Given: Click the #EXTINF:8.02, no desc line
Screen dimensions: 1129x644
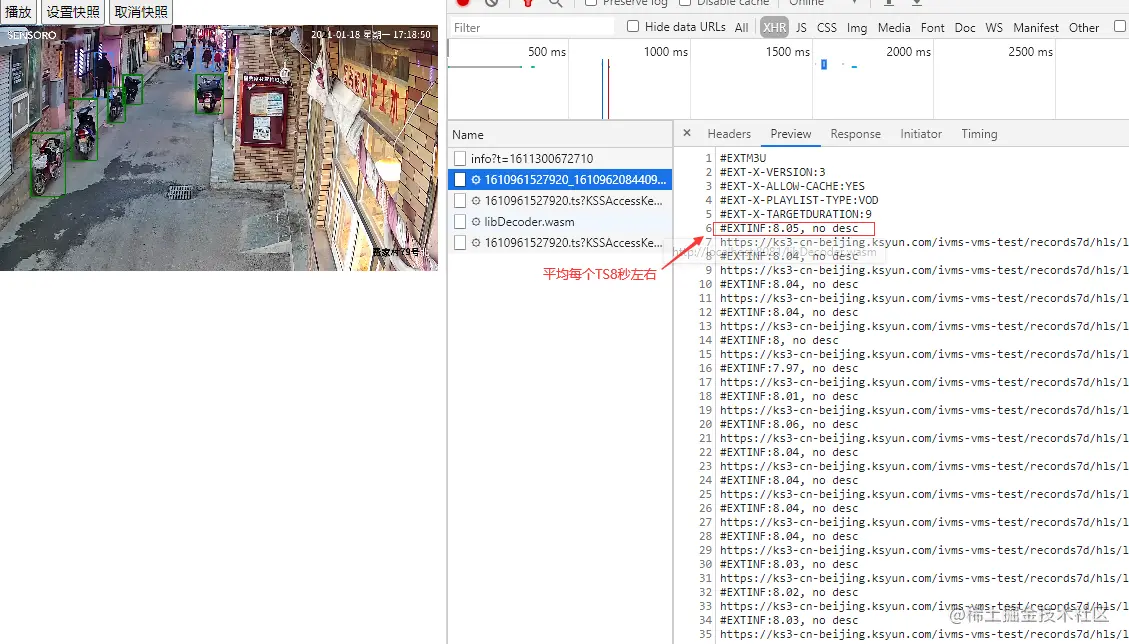Looking at the screenshot, I should [788, 592].
